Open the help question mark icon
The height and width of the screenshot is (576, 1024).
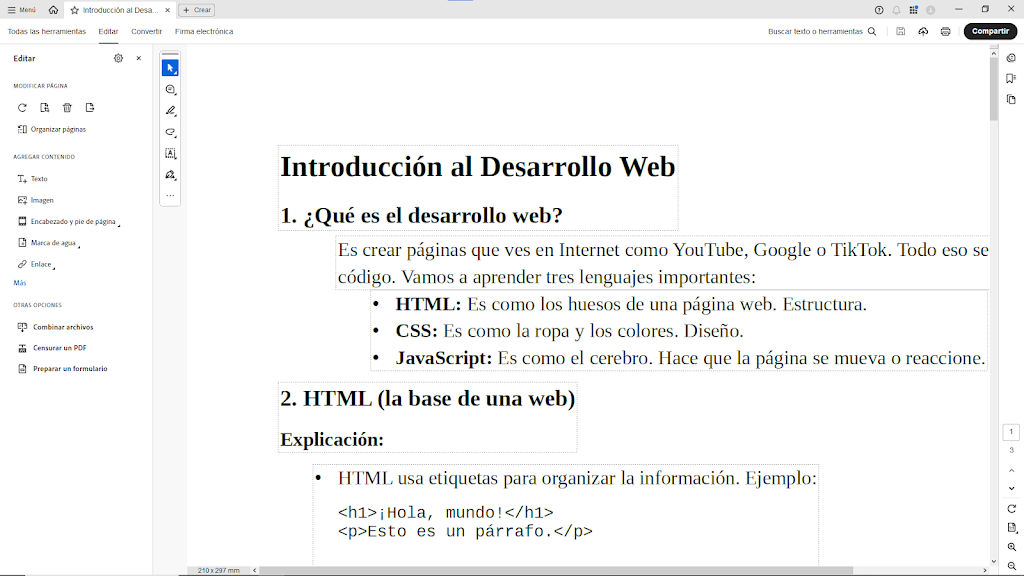pyautogui.click(x=879, y=10)
